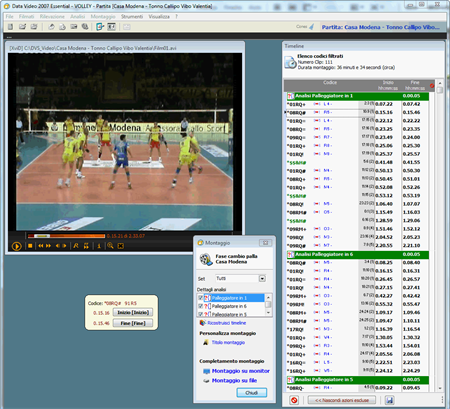Viewport: 450px width, 409px height.
Task: Zoom the video using the magnifier icon
Action: [110, 246]
